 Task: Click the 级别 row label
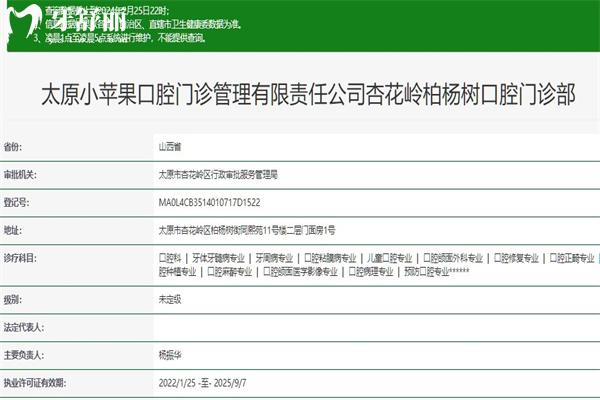click(13, 300)
